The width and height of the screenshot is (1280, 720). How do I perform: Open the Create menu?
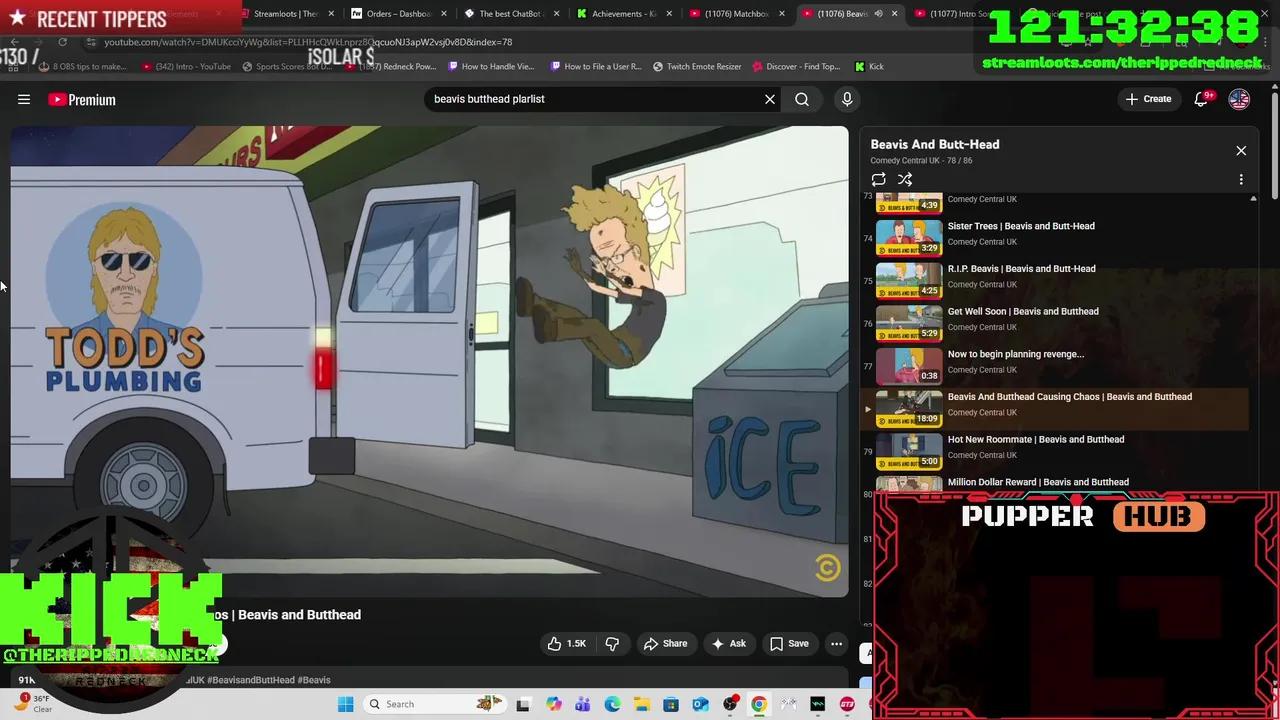click(x=1148, y=99)
